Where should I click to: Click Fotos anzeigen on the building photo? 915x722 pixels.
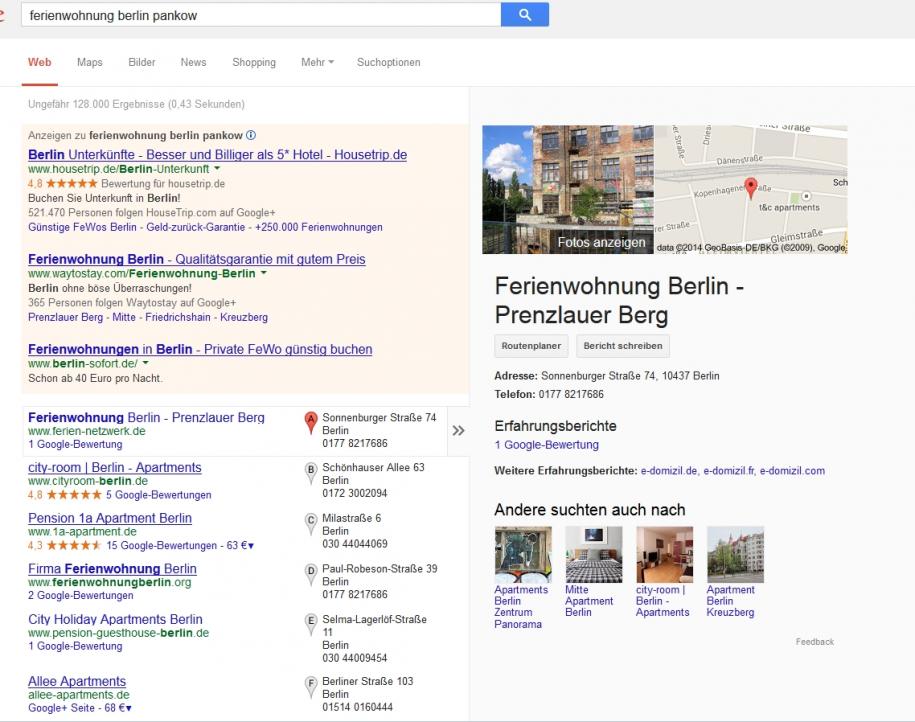[601, 242]
